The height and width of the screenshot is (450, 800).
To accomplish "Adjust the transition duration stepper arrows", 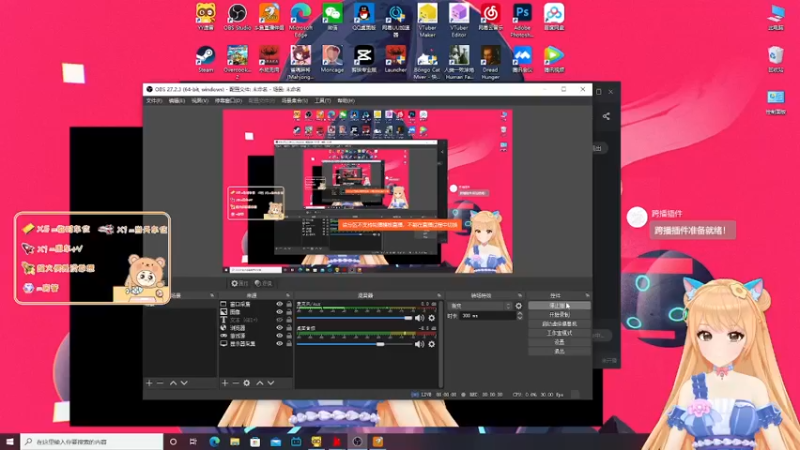I will coord(519,316).
